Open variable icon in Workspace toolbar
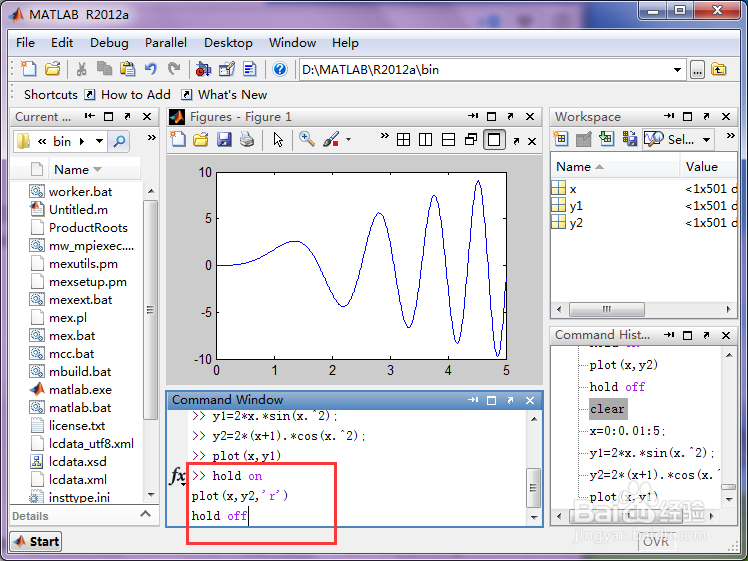Image resolution: width=748 pixels, height=561 pixels. click(x=584, y=139)
